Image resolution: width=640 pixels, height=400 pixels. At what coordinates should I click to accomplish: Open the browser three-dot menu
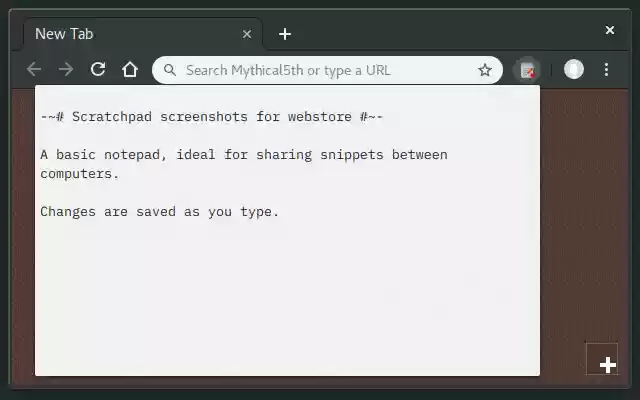coord(607,69)
